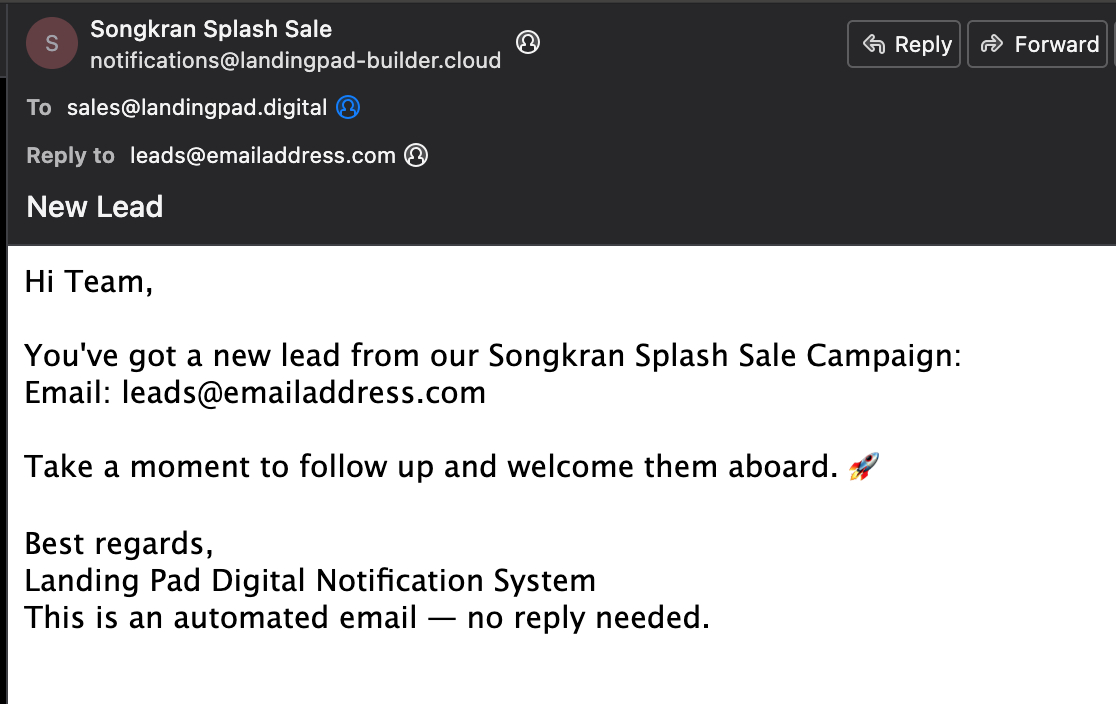Click the sales@landingpad.digital recipient address

[197, 107]
